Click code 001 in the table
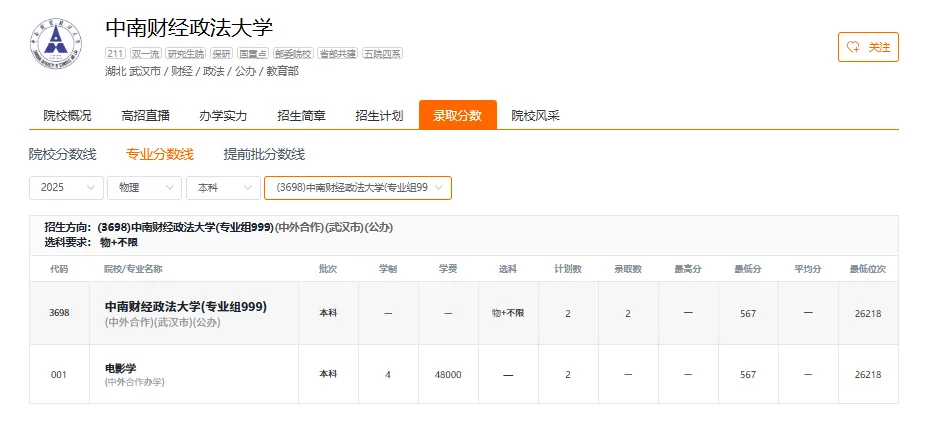Screen dimensions: 927x423 point(59,374)
